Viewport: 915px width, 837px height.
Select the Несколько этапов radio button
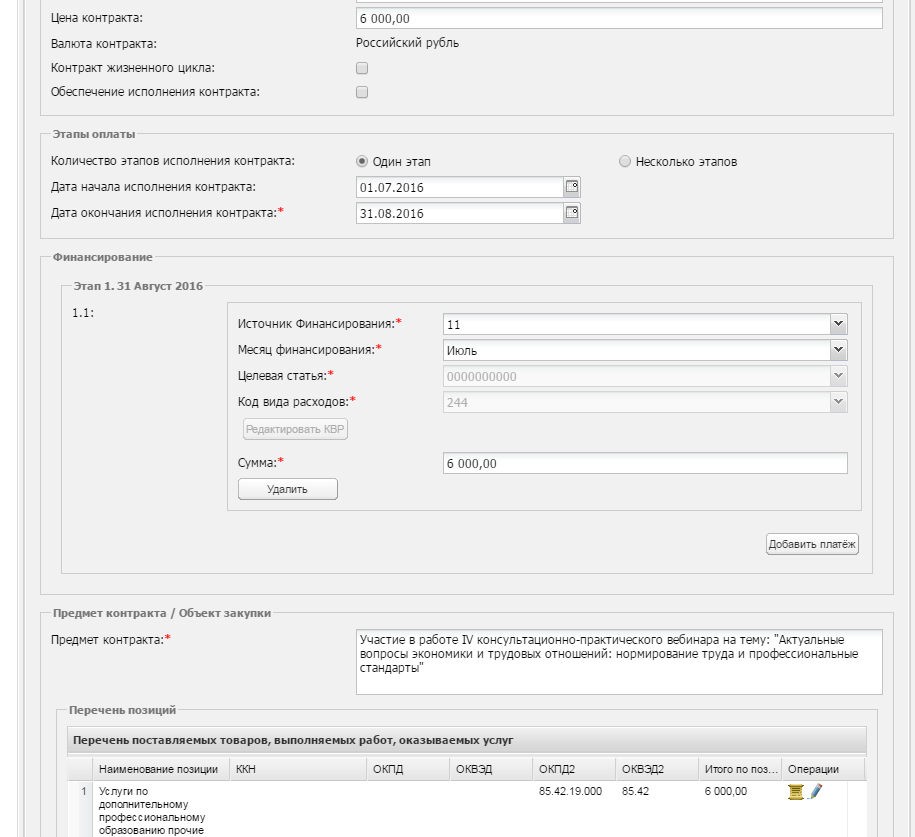[x=624, y=161]
